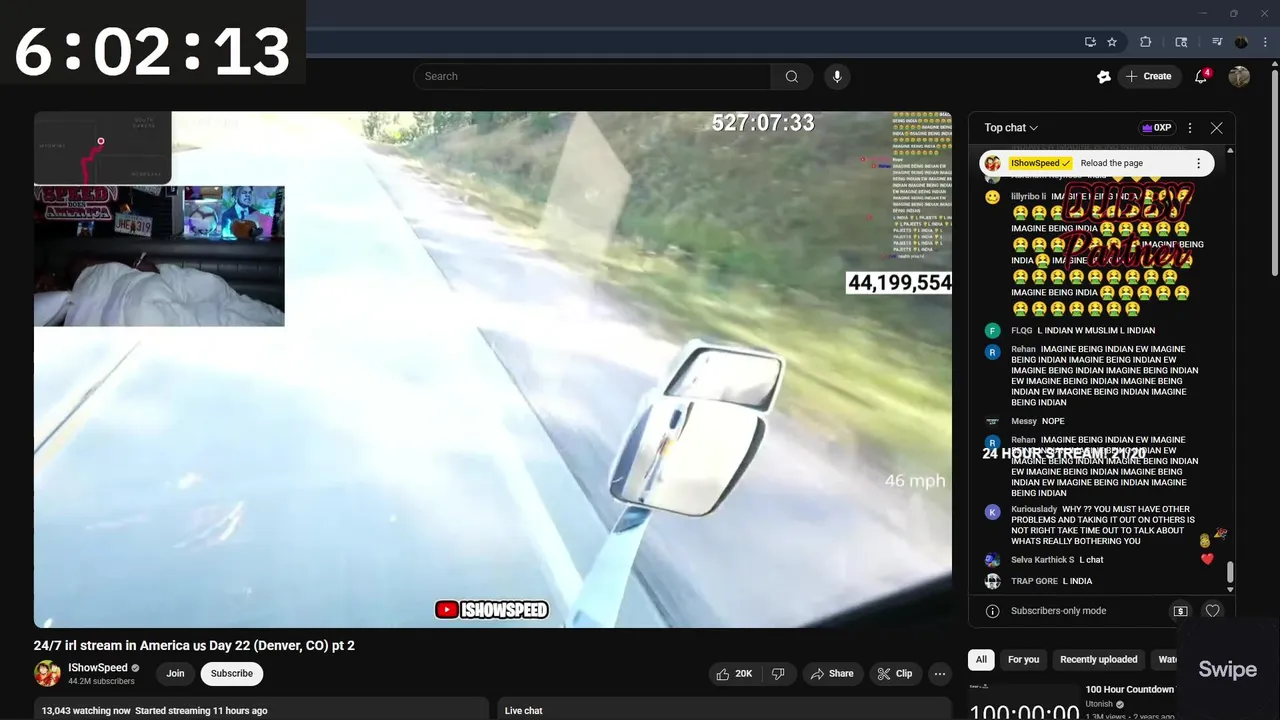
Task: Open the YouTube account avatar menu
Action: tap(1239, 76)
